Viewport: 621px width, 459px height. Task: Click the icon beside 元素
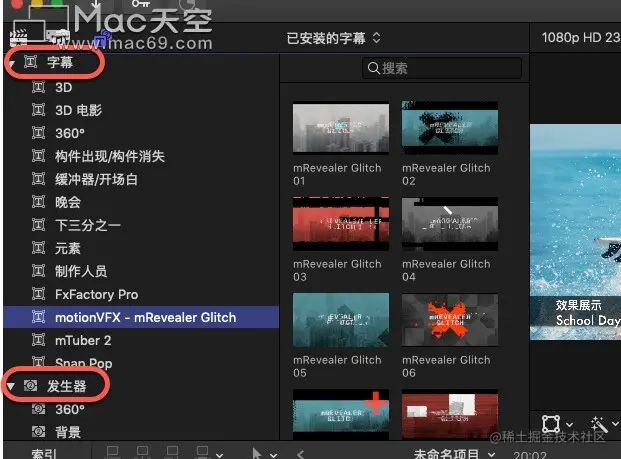coord(38,248)
